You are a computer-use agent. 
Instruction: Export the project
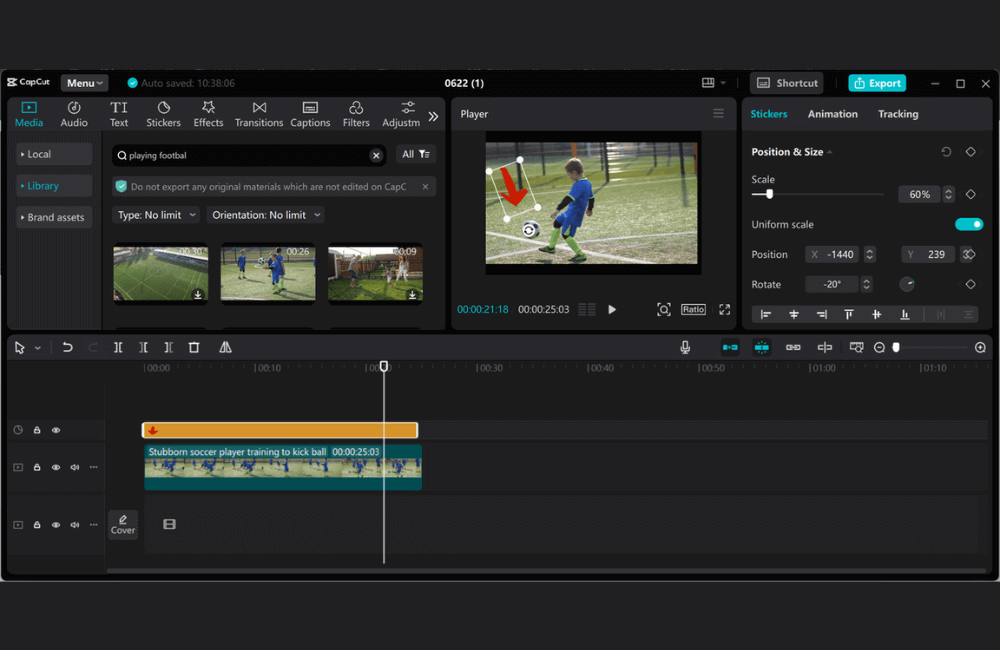coord(877,83)
